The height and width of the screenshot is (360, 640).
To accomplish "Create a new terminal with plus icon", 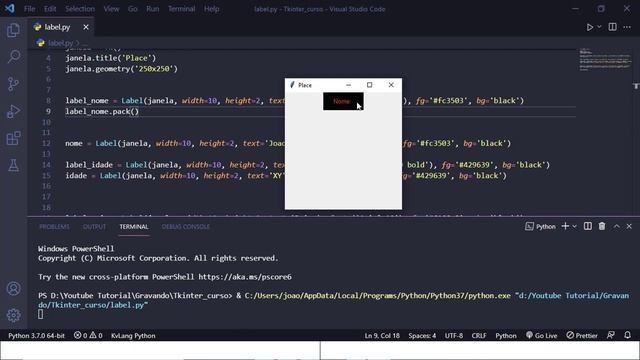I will [565, 226].
